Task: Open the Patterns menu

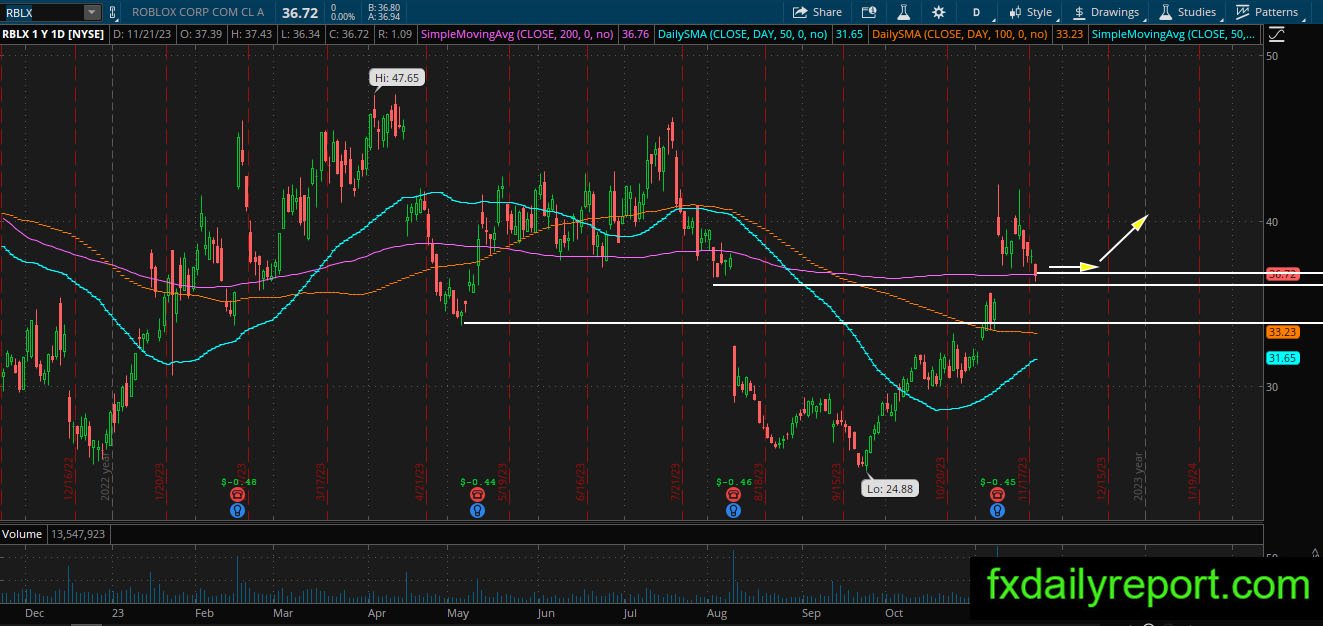Action: [x=1266, y=12]
